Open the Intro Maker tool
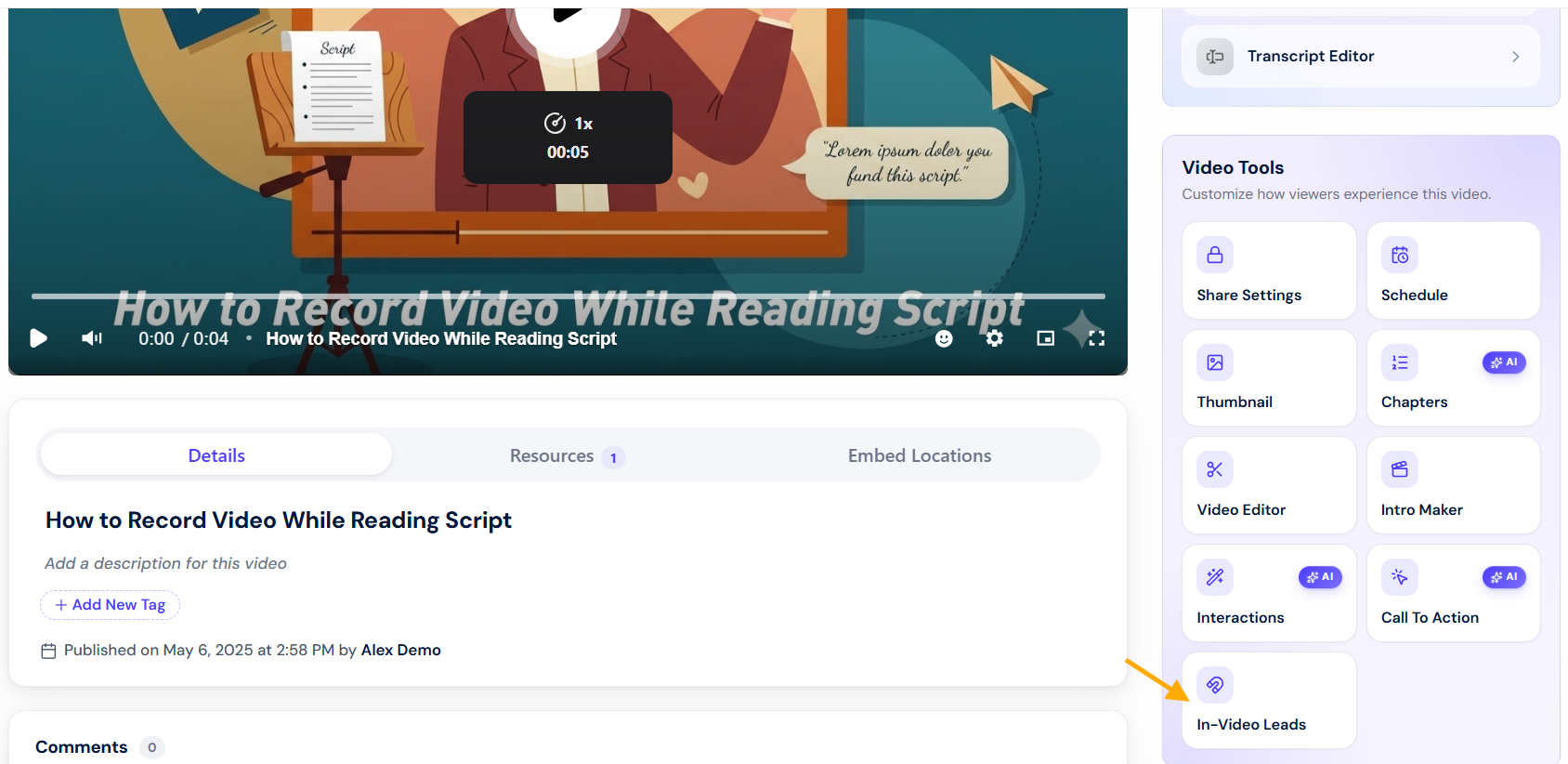 1454,485
